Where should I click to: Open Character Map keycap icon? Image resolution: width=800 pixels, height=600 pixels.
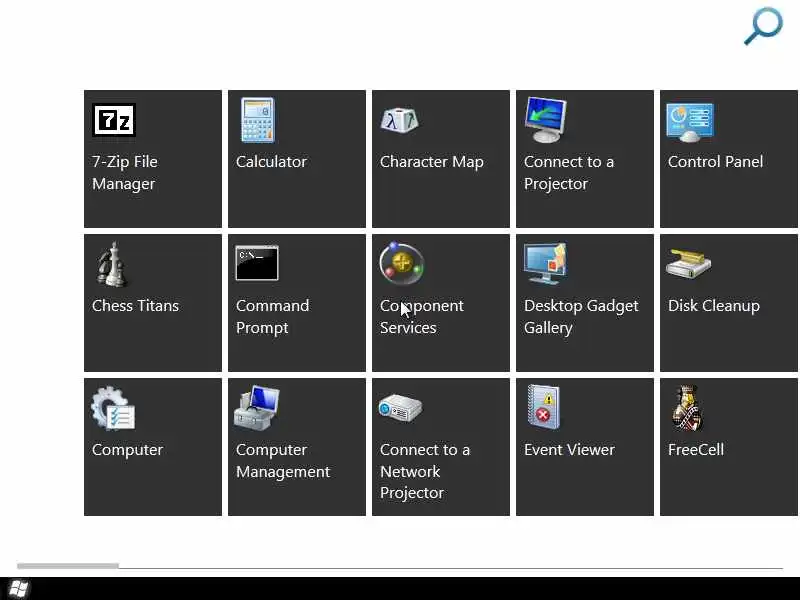(x=400, y=120)
